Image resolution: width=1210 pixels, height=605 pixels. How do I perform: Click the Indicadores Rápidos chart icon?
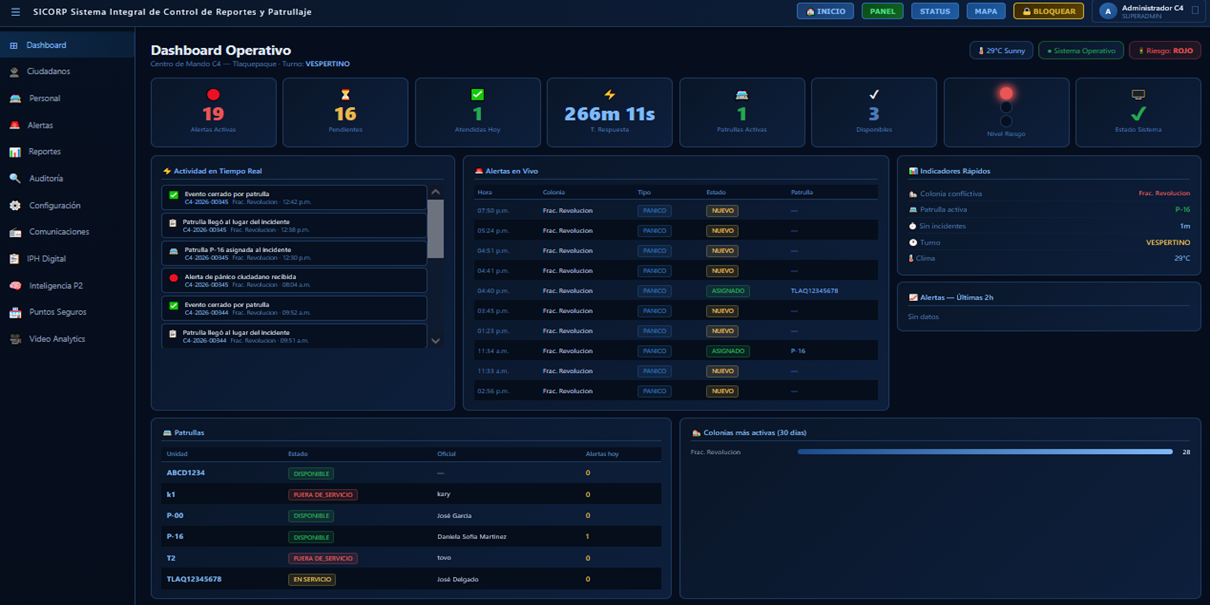tap(913, 171)
